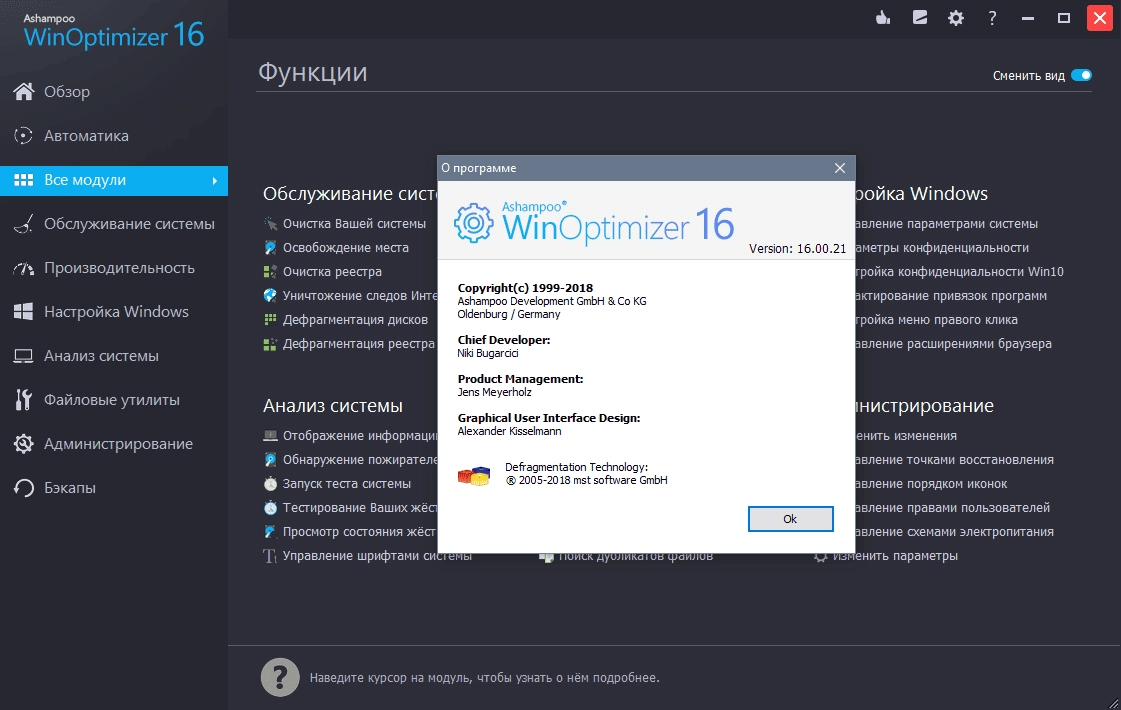Confirm the About dialog with Ok
The image size is (1121, 710).
[x=790, y=519]
